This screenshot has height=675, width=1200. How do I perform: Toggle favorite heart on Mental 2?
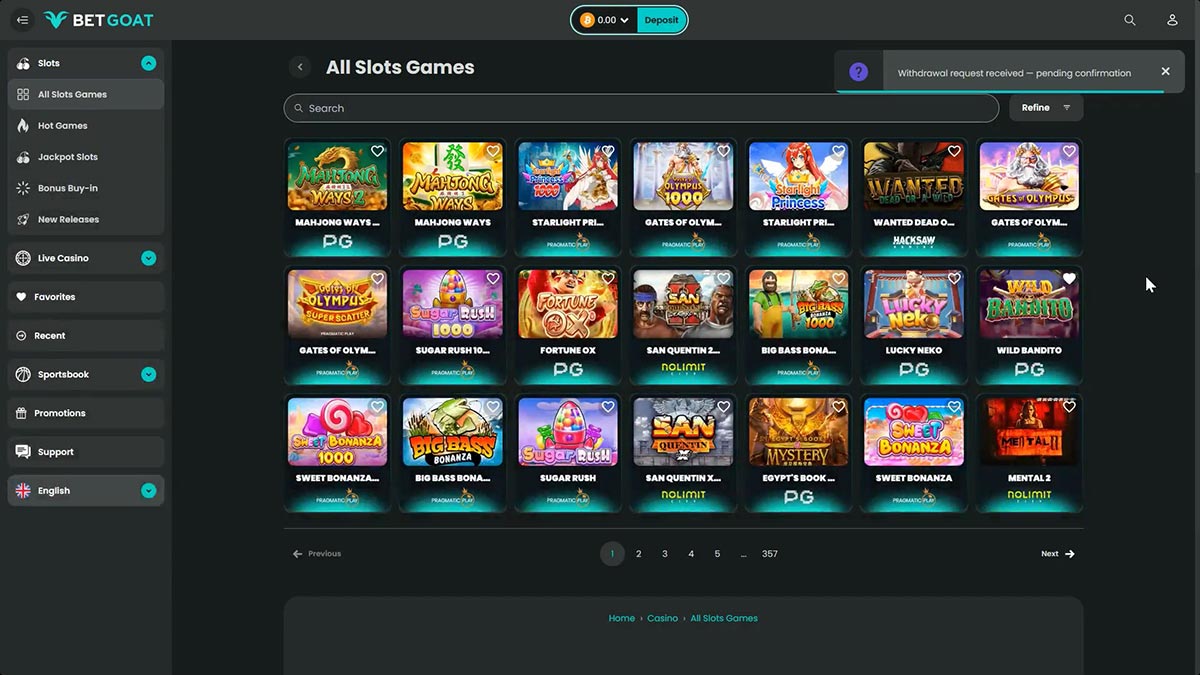click(1069, 407)
